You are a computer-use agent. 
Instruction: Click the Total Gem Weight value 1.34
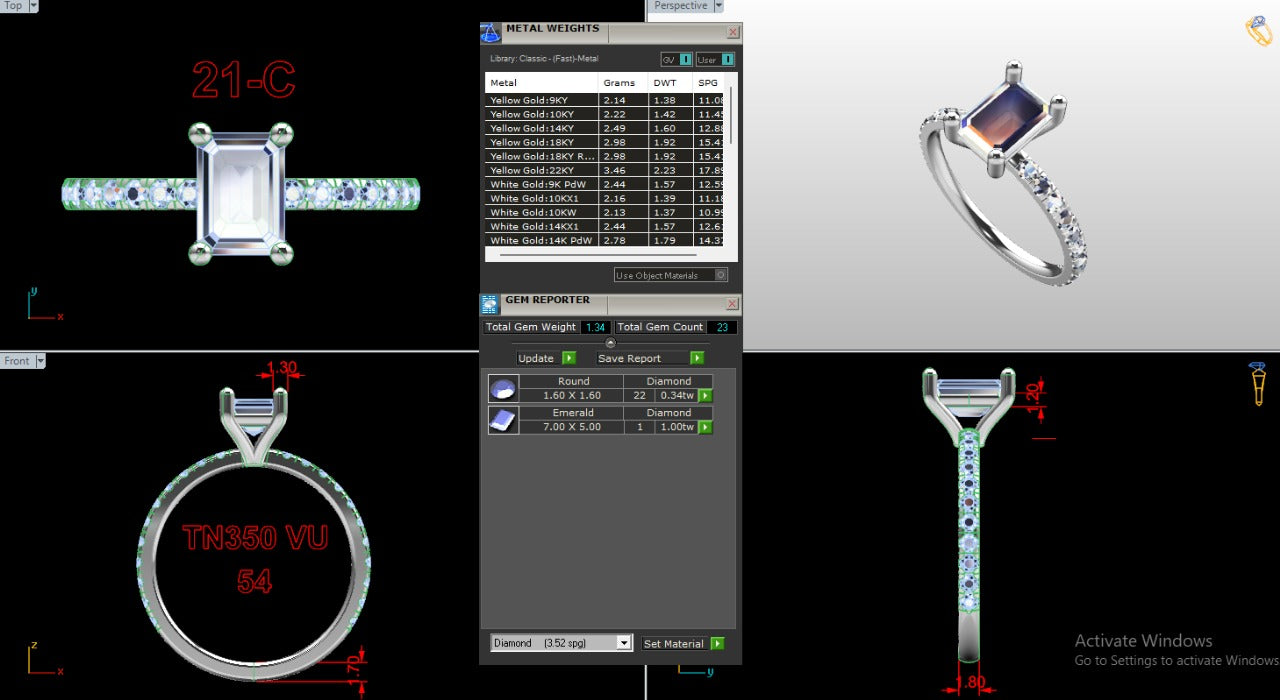pyautogui.click(x=596, y=327)
